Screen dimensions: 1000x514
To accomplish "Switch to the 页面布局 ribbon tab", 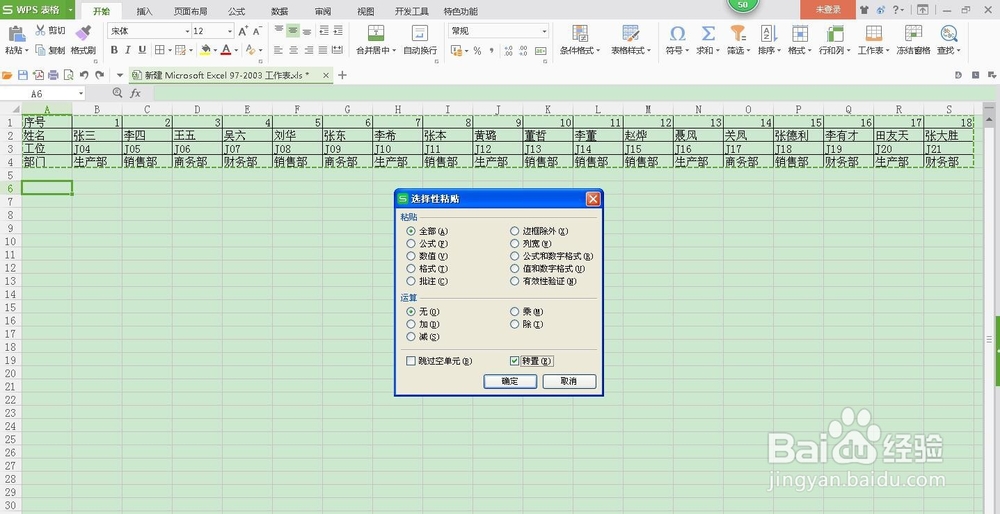I will 190,11.
